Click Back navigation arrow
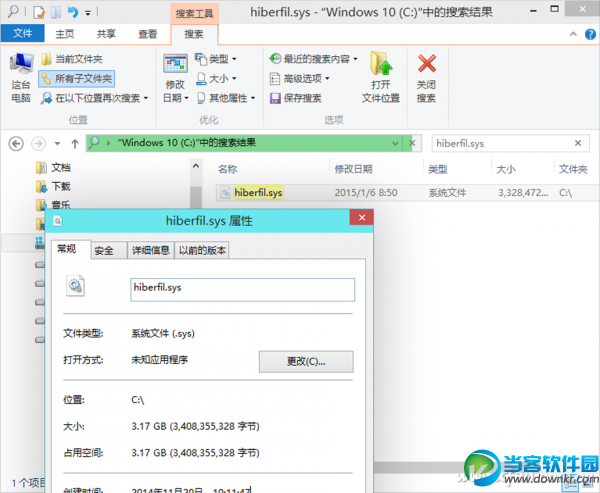The height and width of the screenshot is (493, 600). 16,144
